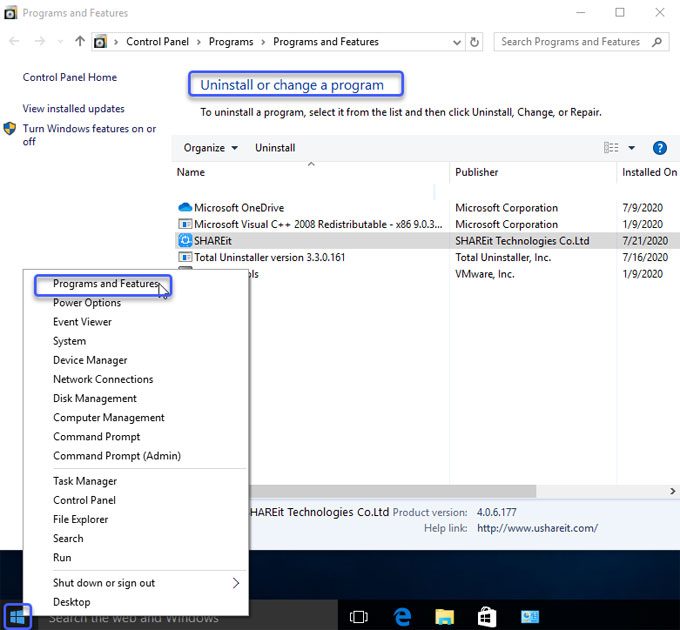Click the VMware, Inc. publisher cell
Viewport: 680px width, 630px height.
tap(485, 274)
